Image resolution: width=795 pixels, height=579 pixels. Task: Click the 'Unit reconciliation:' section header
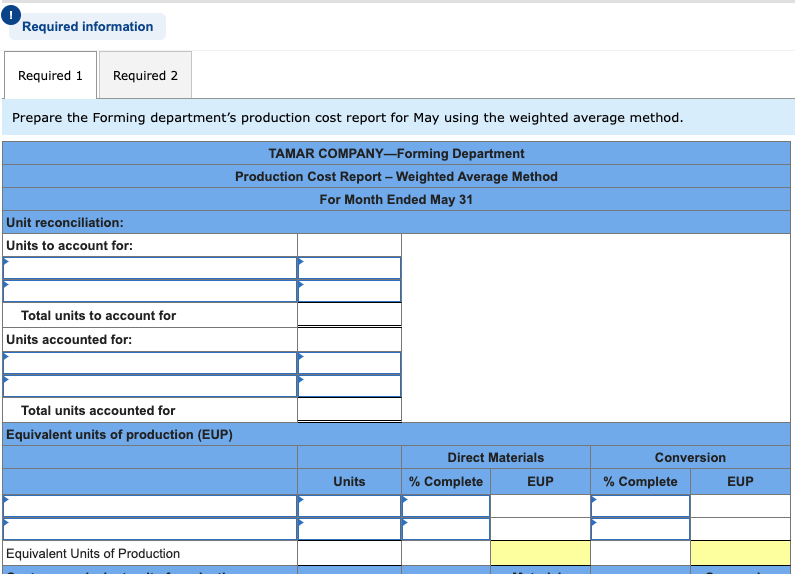[x=65, y=223]
